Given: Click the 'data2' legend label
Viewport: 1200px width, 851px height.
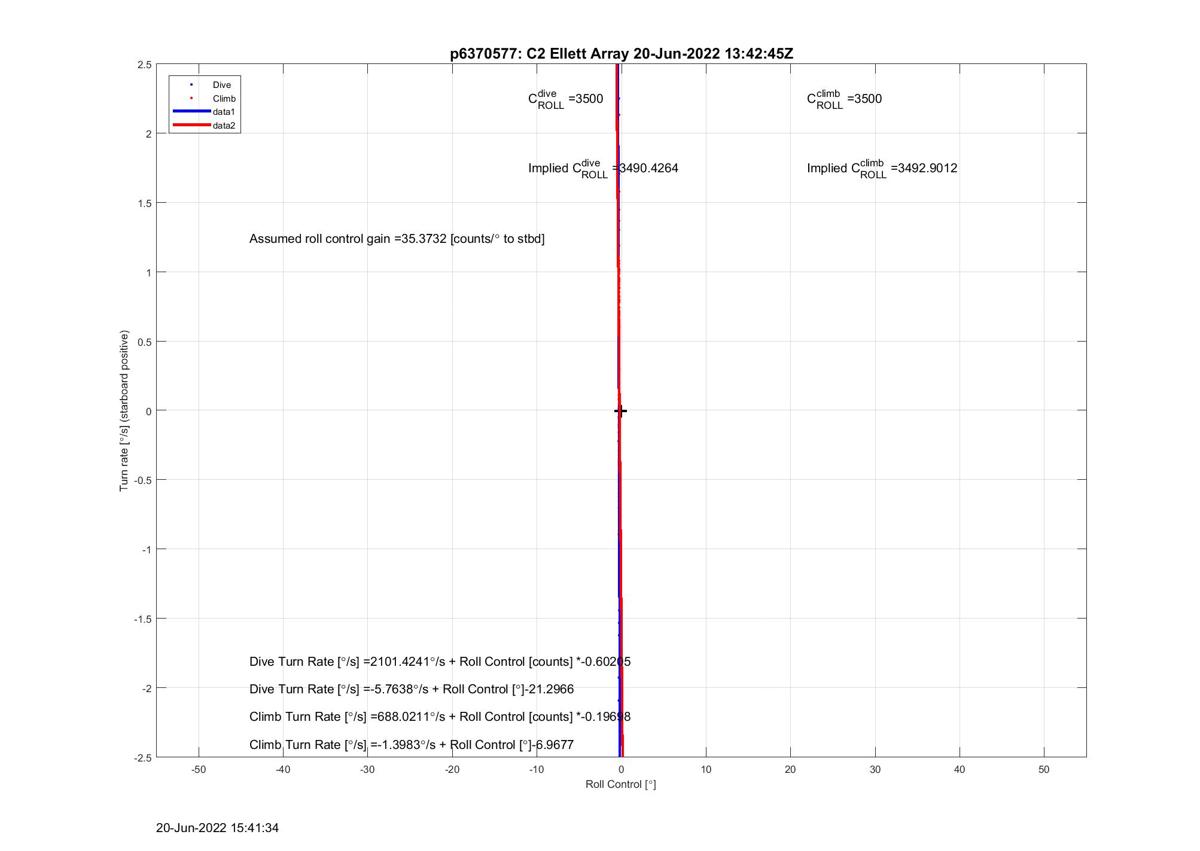Looking at the screenshot, I should tap(223, 126).
